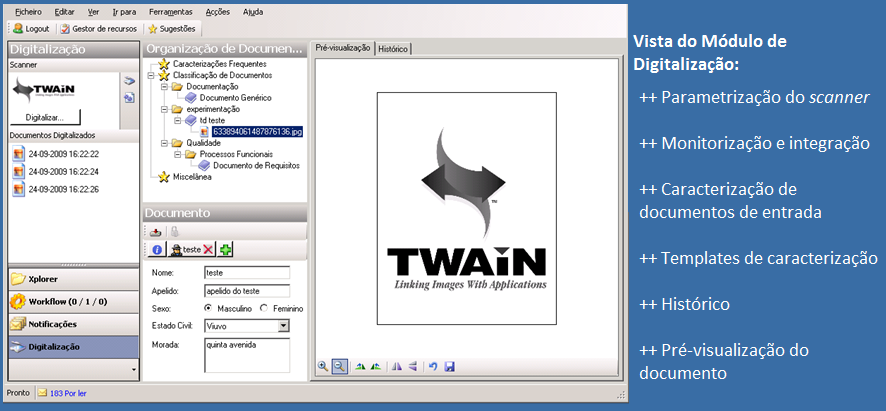Select the Masculino radio button
This screenshot has width=886, height=411.
209,309
